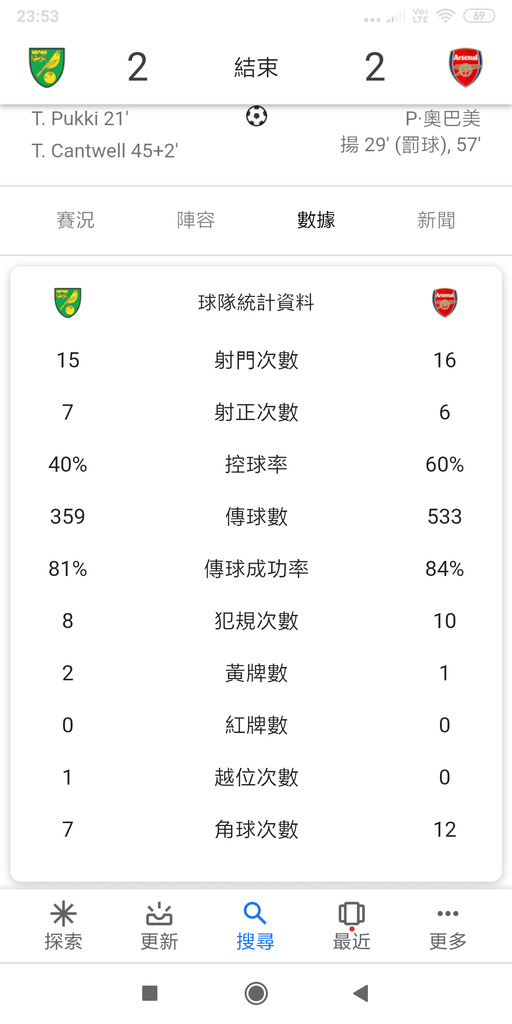The image size is (512, 1024).
Task: Tap Norwich City crest in score header
Action: point(47,68)
